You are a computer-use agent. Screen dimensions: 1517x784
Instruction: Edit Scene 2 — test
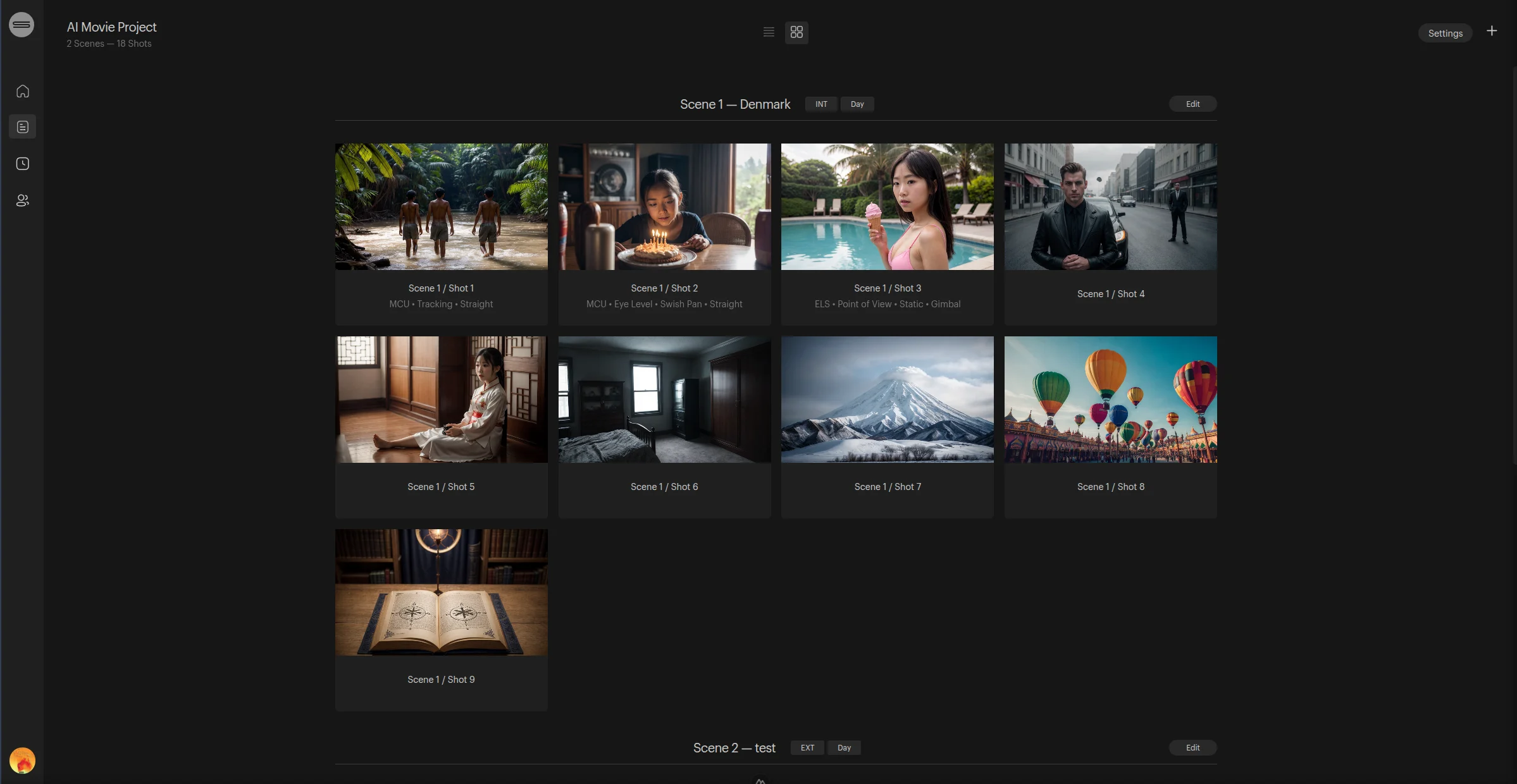click(1192, 748)
